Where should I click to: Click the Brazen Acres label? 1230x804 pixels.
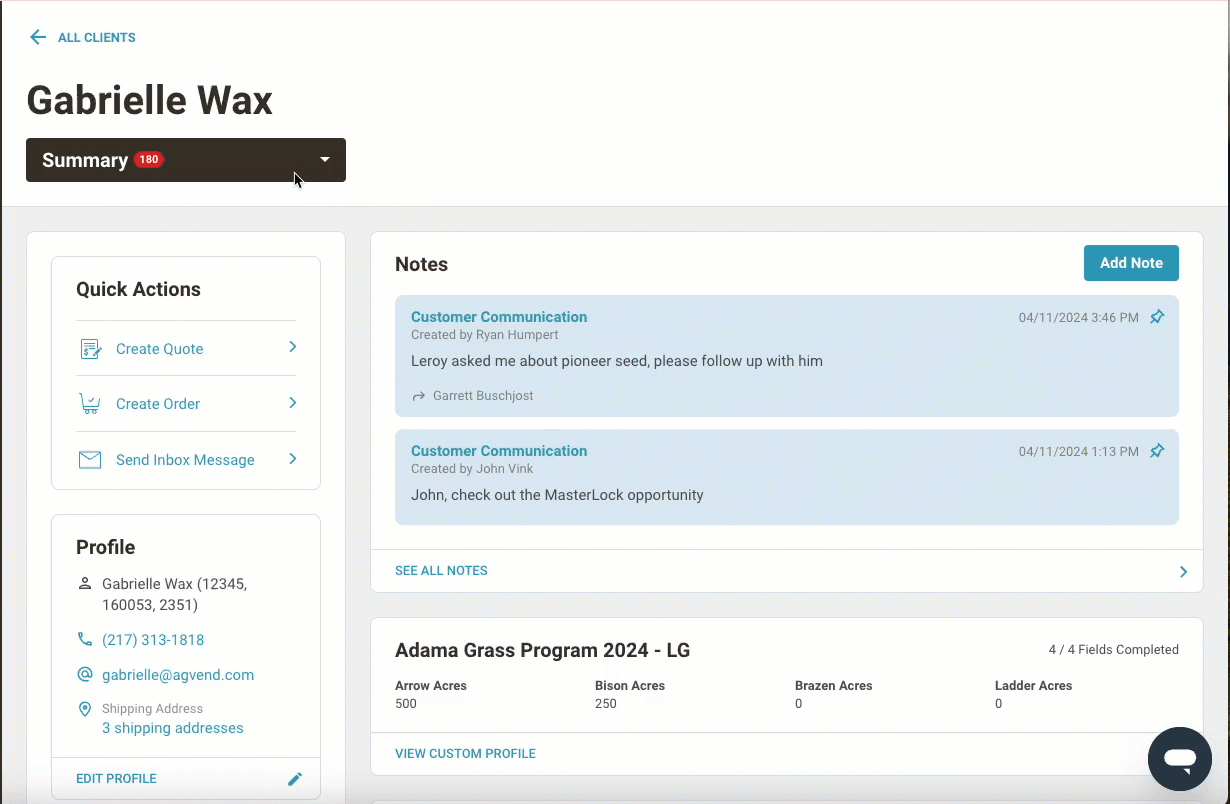click(x=834, y=686)
